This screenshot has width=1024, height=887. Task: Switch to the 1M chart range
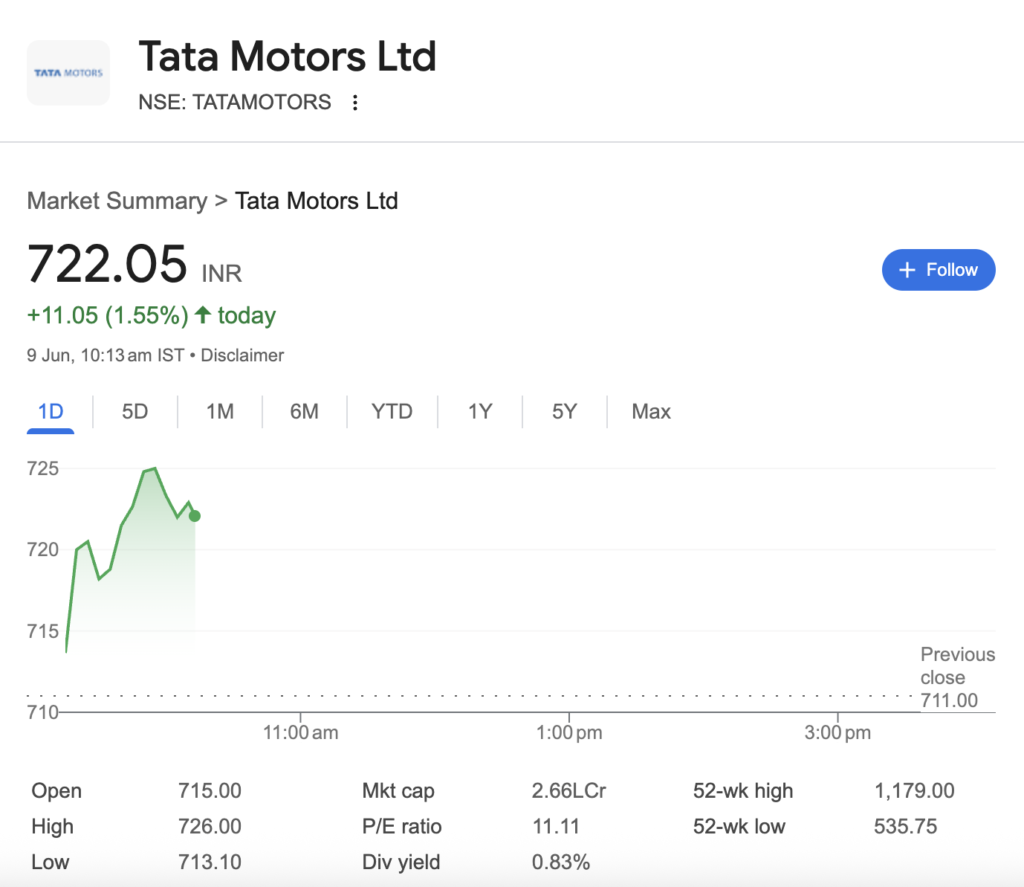(220, 411)
